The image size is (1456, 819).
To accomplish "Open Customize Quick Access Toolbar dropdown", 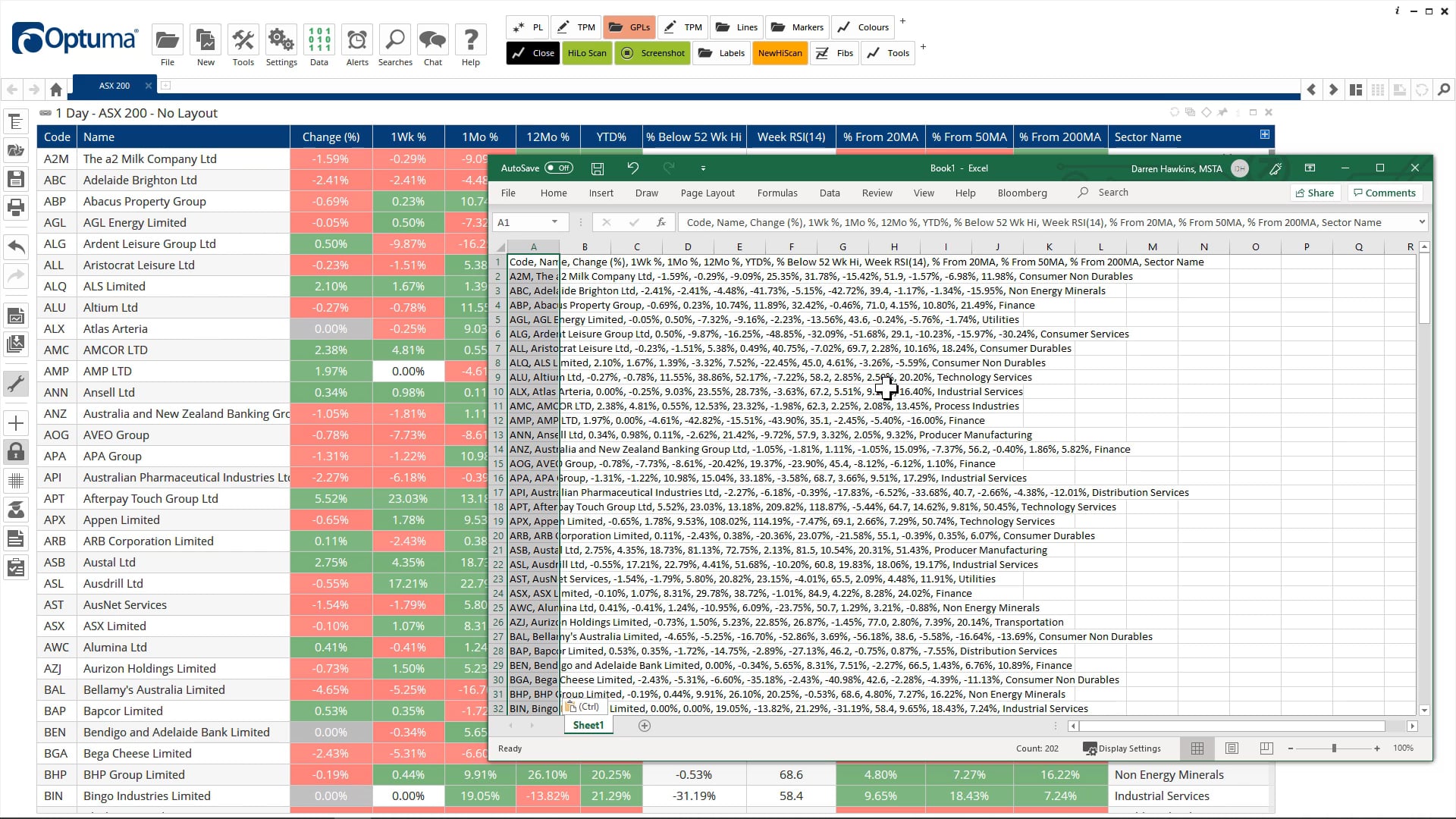I will click(703, 168).
